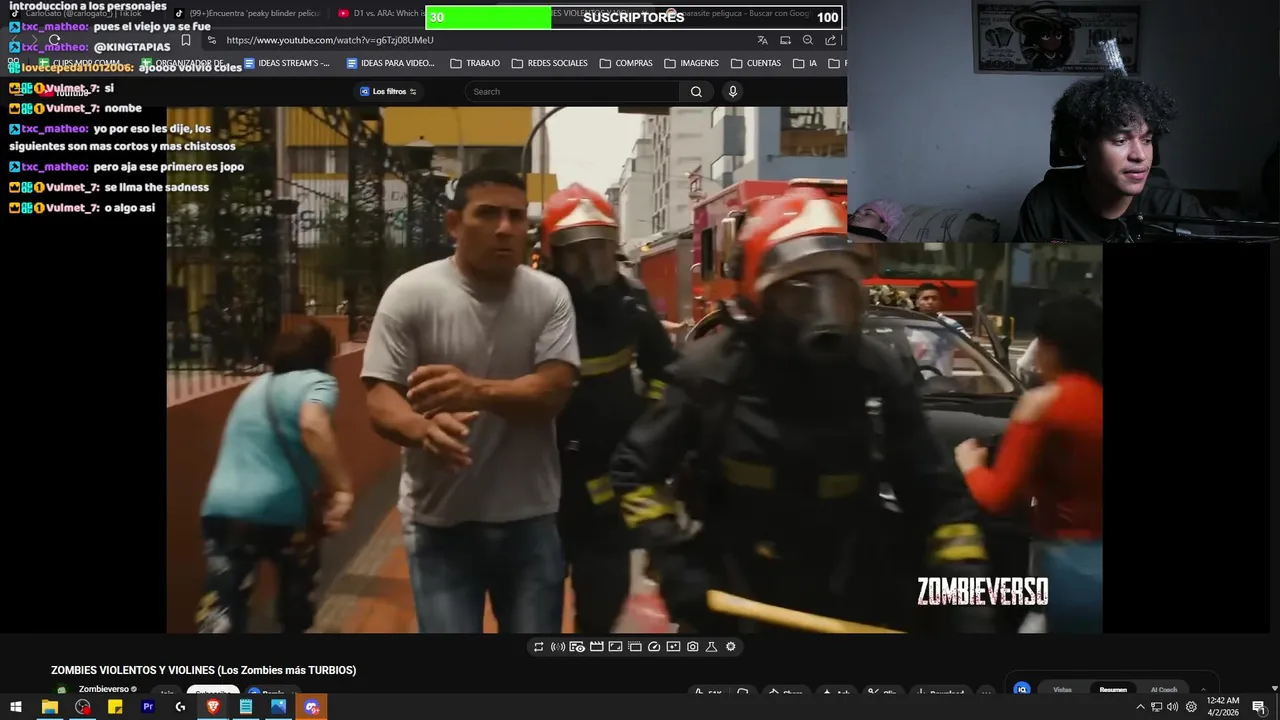Click the eye visibility icon in video toolbar
This screenshot has width=1280, height=720.
(x=577, y=647)
